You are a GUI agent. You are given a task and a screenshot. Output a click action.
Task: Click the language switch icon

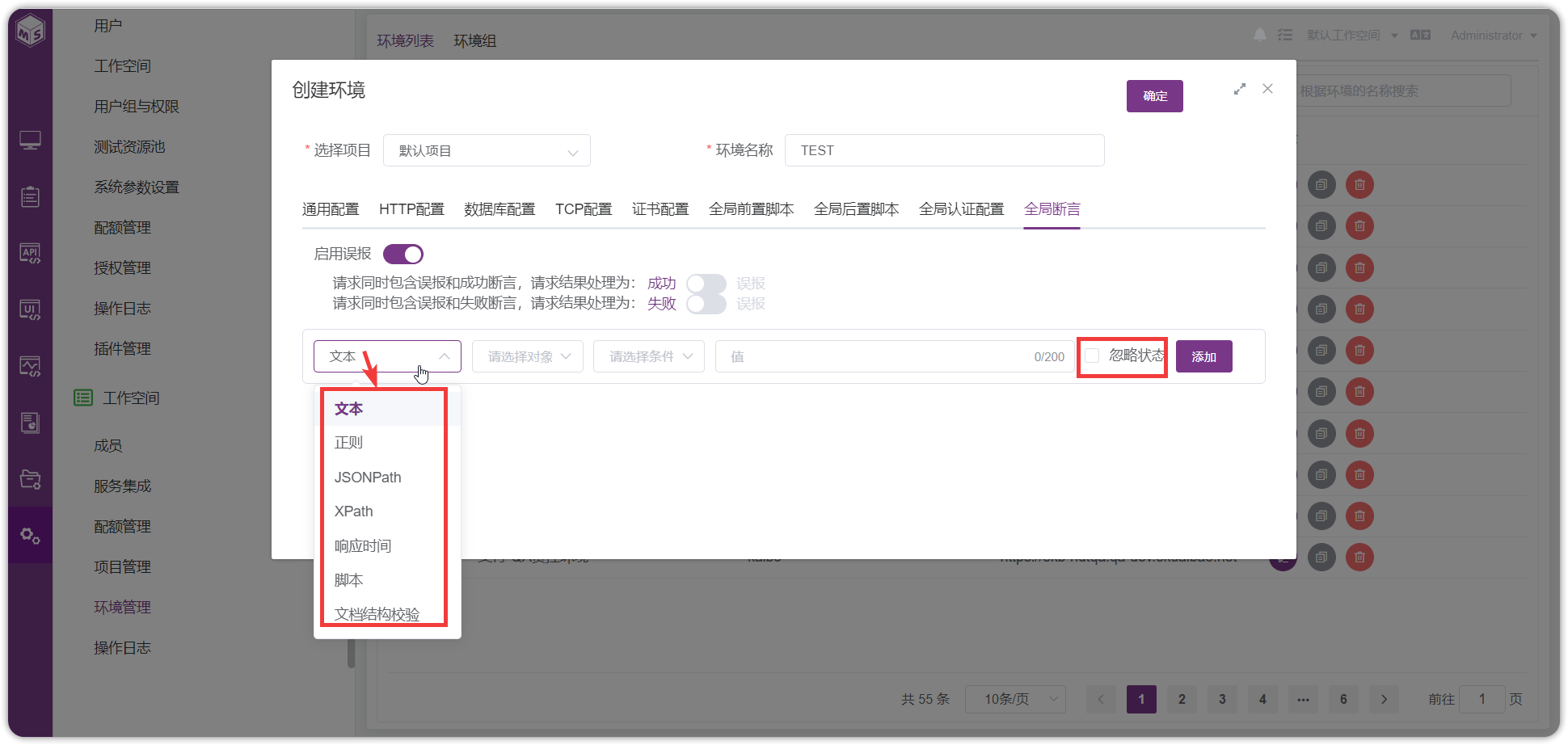click(1420, 35)
